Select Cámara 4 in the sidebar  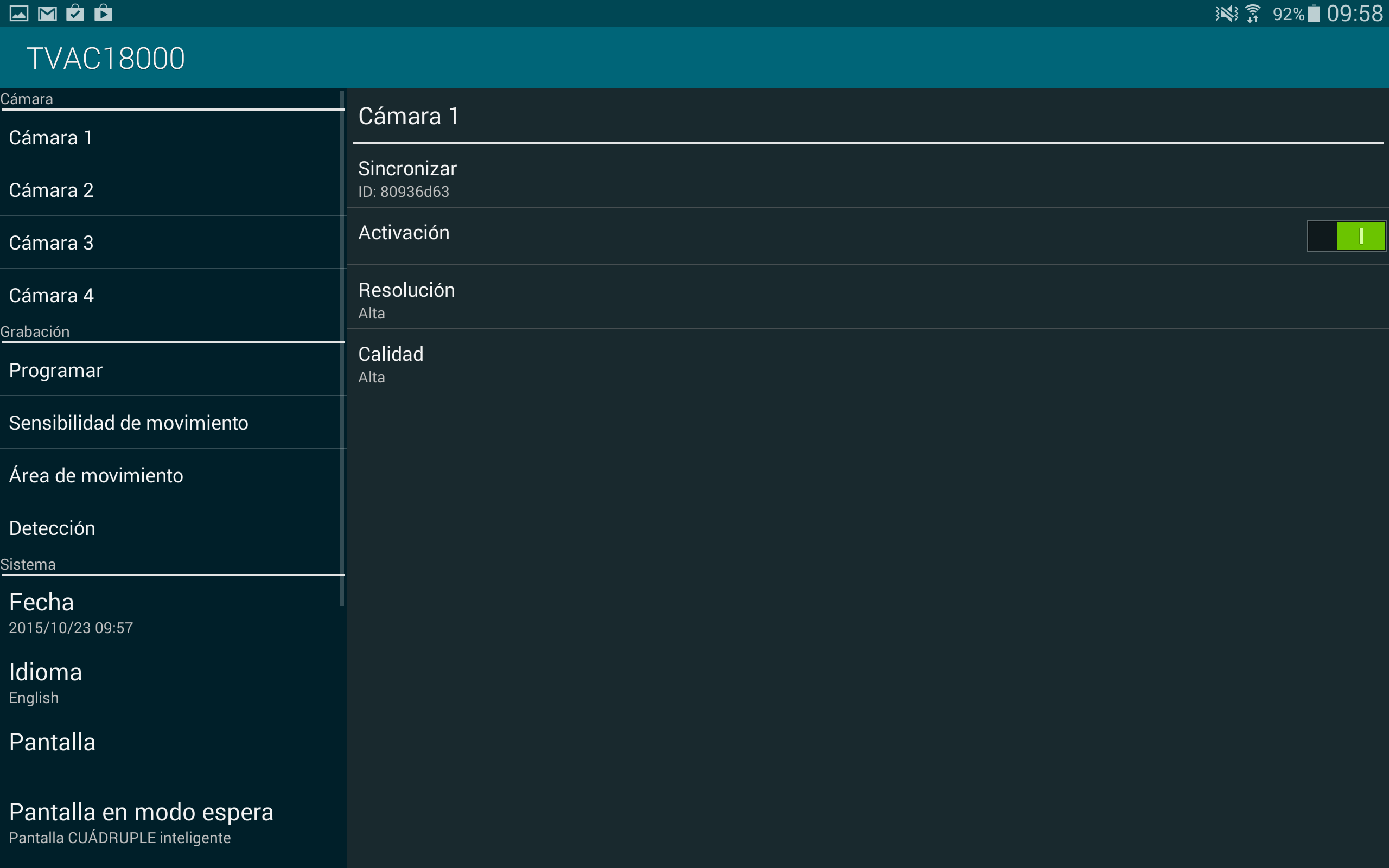pyautogui.click(x=173, y=295)
